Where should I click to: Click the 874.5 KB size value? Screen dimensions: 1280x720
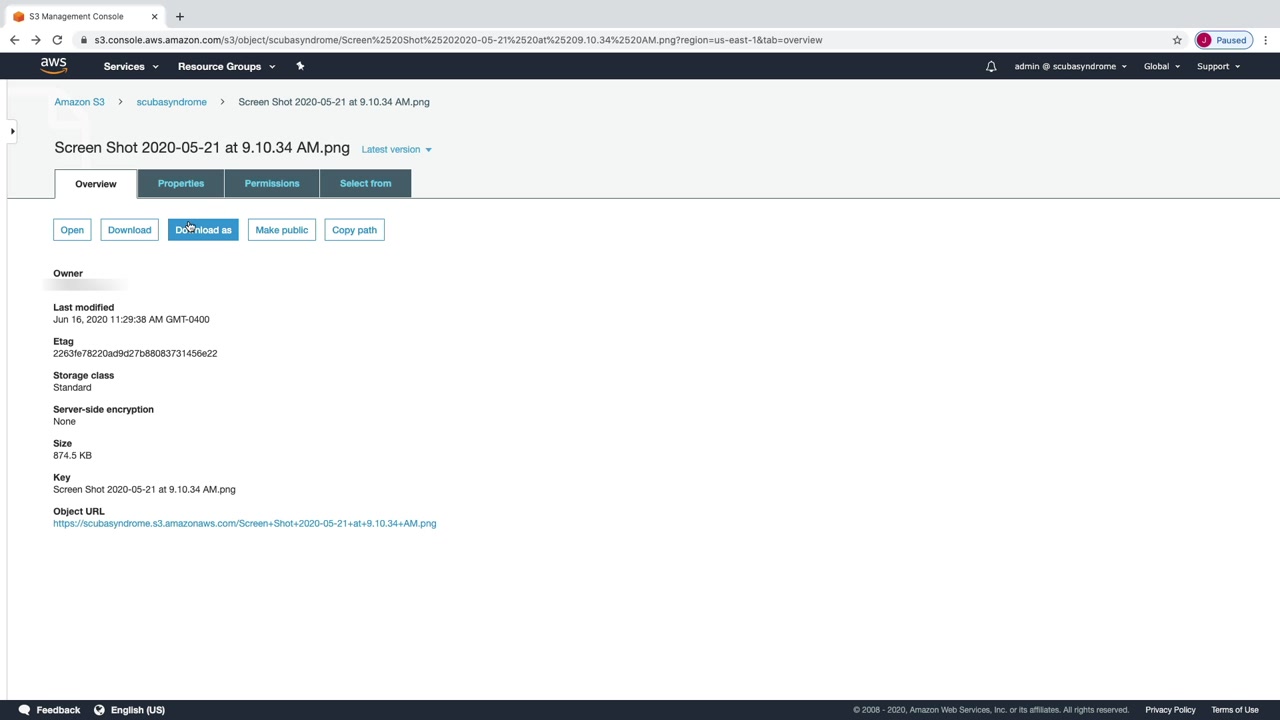[72, 455]
